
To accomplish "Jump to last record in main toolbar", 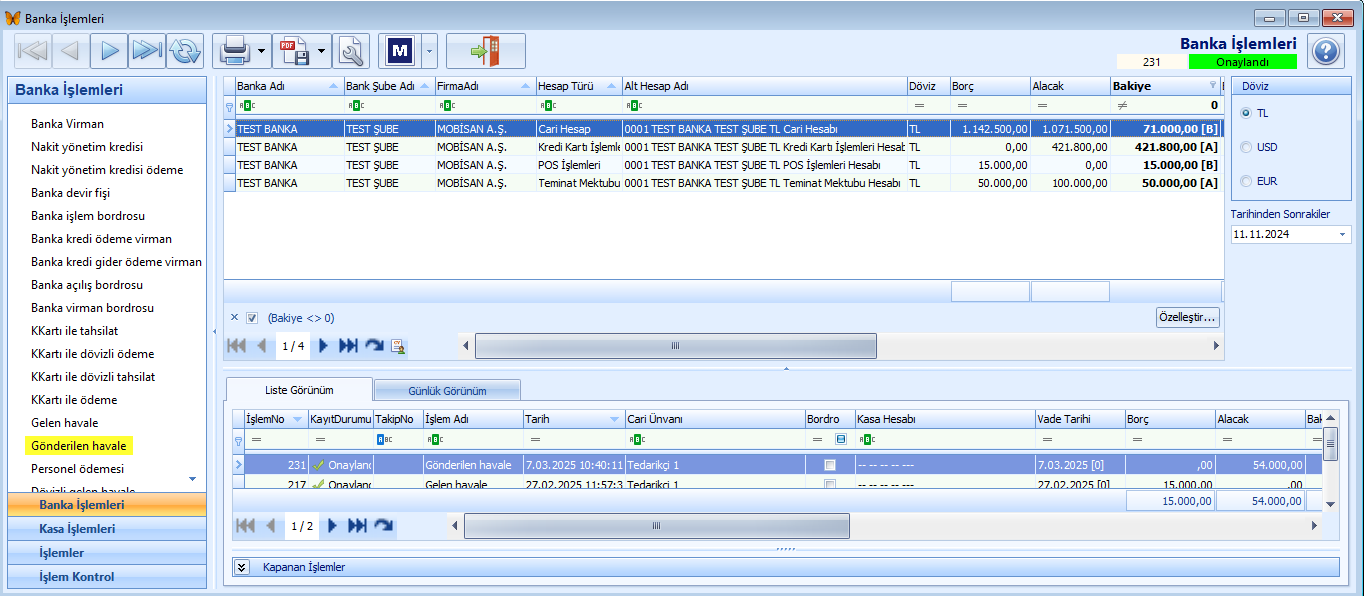I will point(146,50).
